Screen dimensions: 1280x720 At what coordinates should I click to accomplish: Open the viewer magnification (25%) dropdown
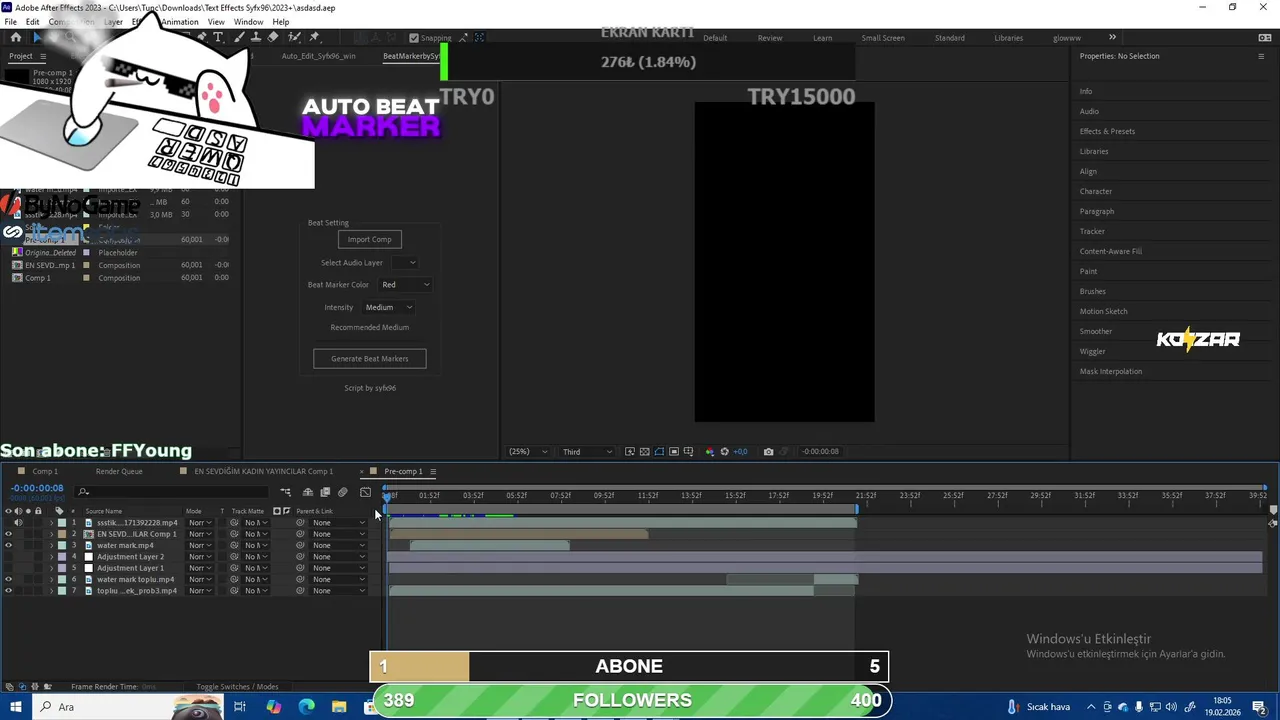(528, 452)
